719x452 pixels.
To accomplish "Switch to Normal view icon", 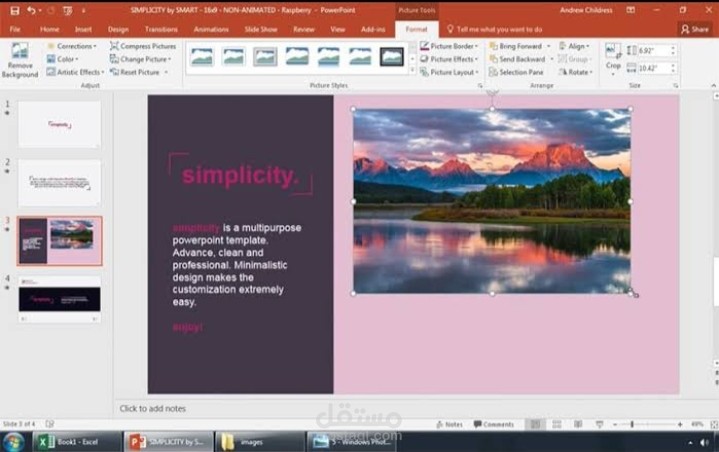I will point(535,424).
